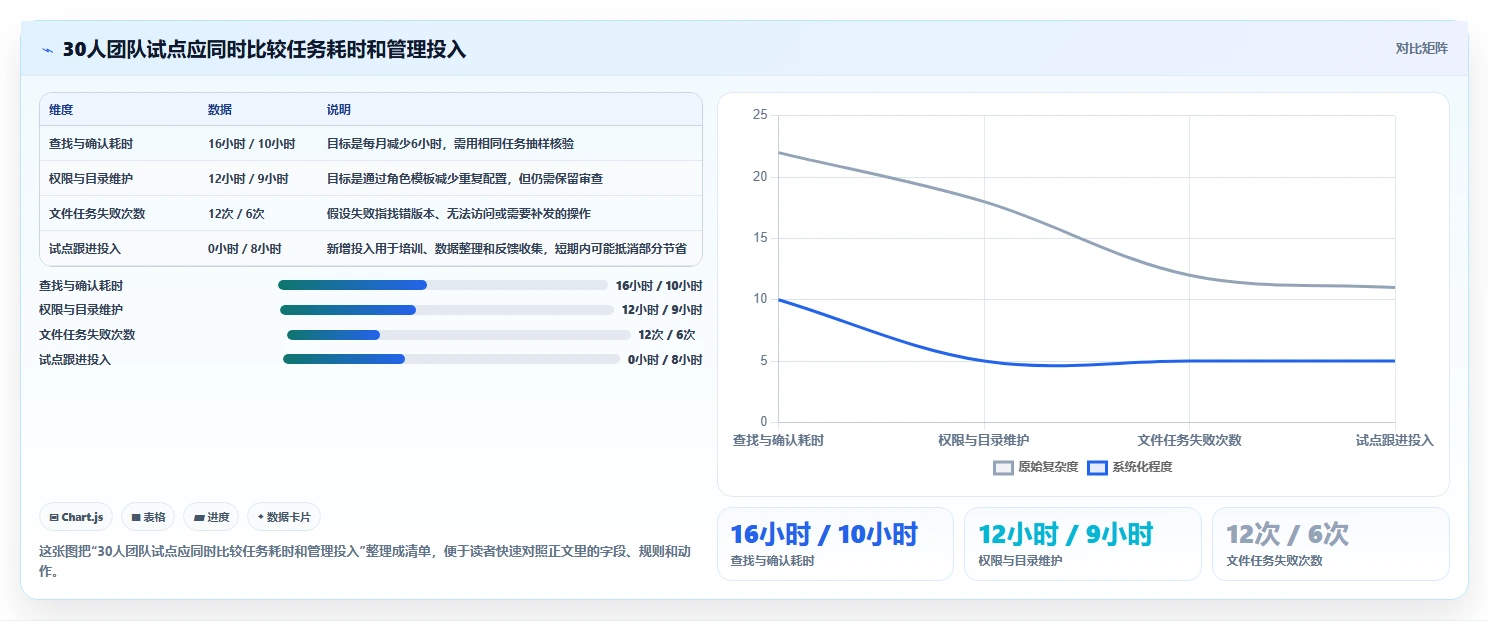Click progress value 12次 / 6次
Image resolution: width=1489 pixels, height=621 pixels.
click(x=667, y=335)
